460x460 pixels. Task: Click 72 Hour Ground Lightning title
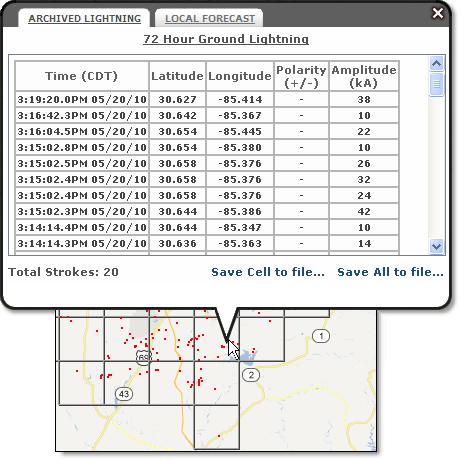point(226,39)
